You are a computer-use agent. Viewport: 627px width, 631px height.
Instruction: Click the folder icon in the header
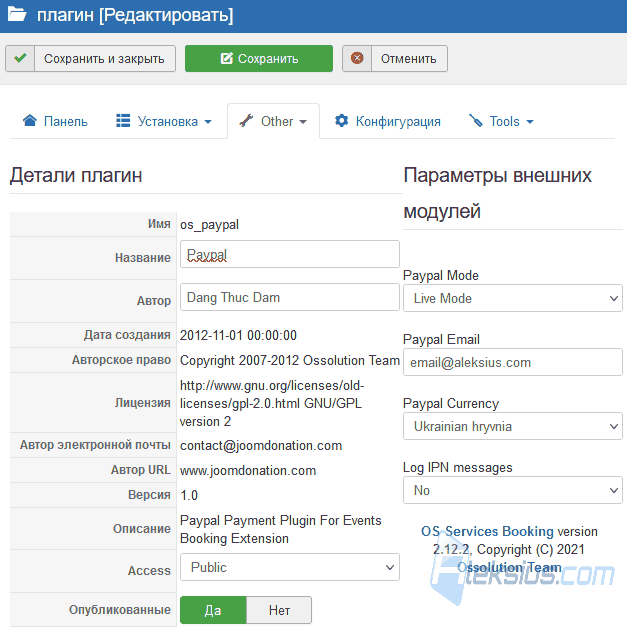click(x=17, y=14)
